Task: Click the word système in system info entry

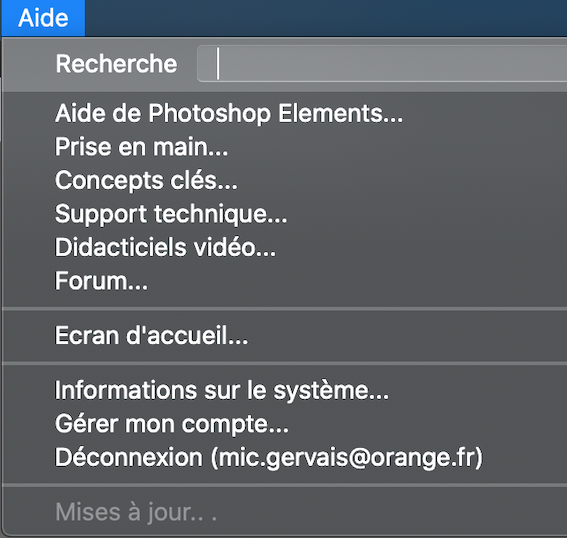Action: point(331,391)
